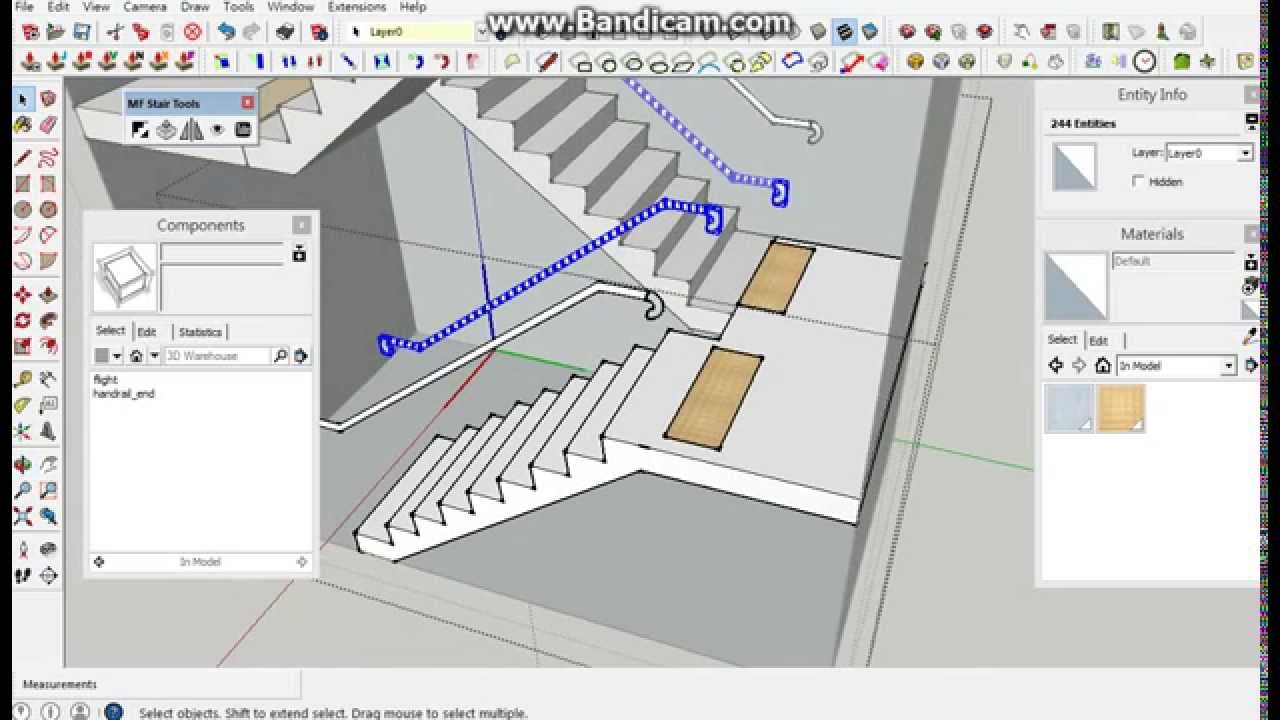
Task: Switch to Materials Edit tab
Action: click(x=1098, y=340)
